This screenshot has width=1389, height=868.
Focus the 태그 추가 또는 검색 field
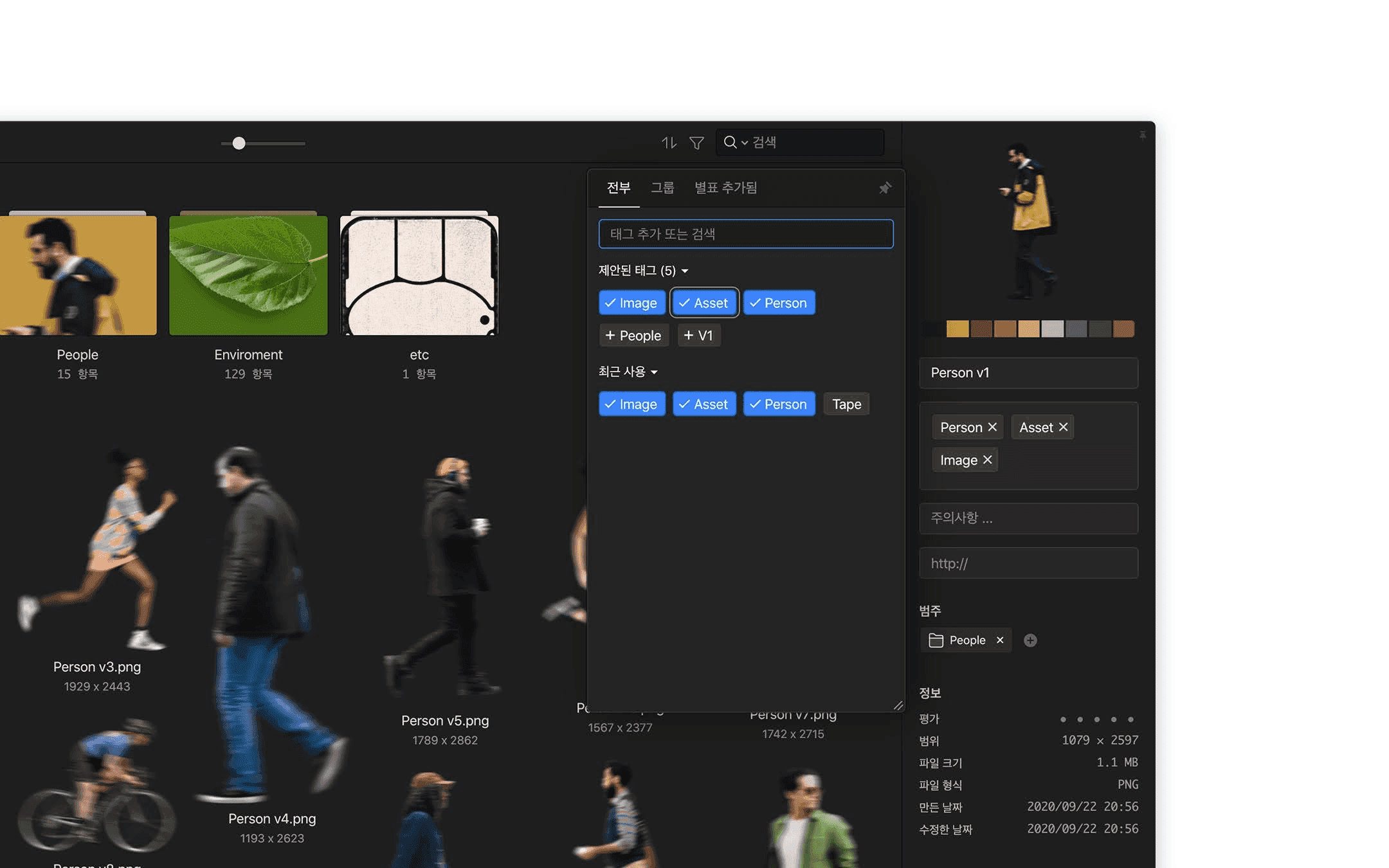[x=746, y=234]
